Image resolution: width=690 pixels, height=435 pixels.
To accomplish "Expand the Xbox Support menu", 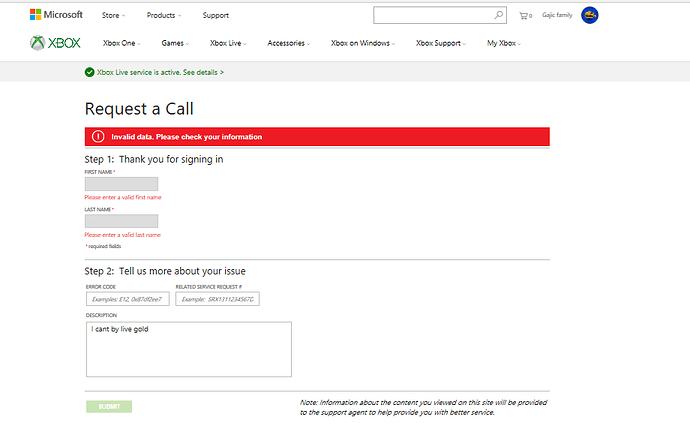I will [x=441, y=43].
